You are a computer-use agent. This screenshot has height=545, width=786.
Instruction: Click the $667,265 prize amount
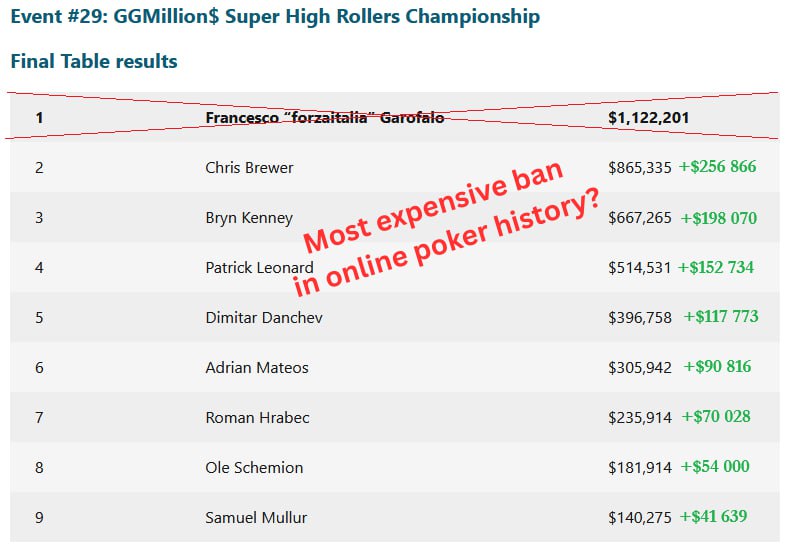tap(640, 218)
